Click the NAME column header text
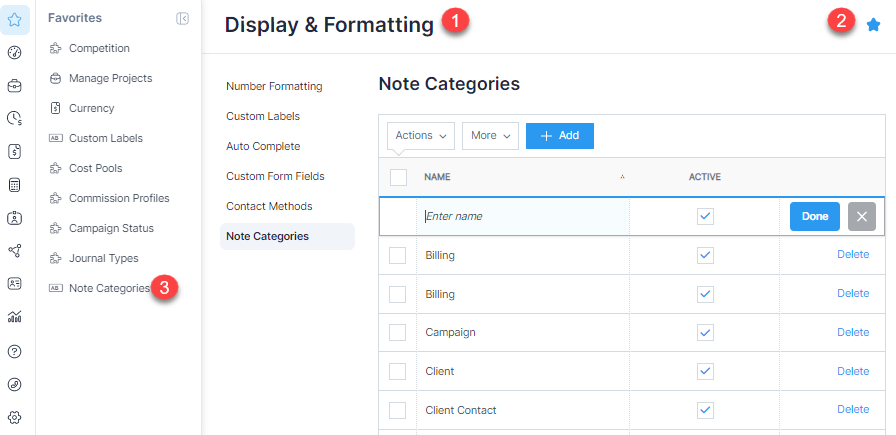The image size is (896, 435). click(x=437, y=177)
